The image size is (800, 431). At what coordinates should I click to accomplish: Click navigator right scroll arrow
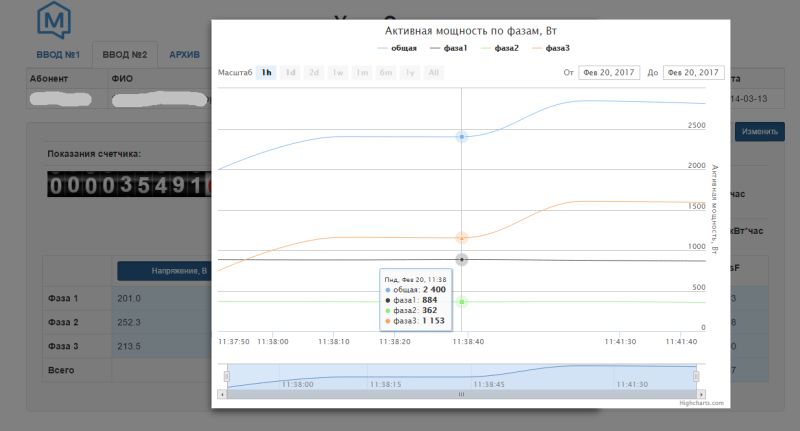[700, 394]
